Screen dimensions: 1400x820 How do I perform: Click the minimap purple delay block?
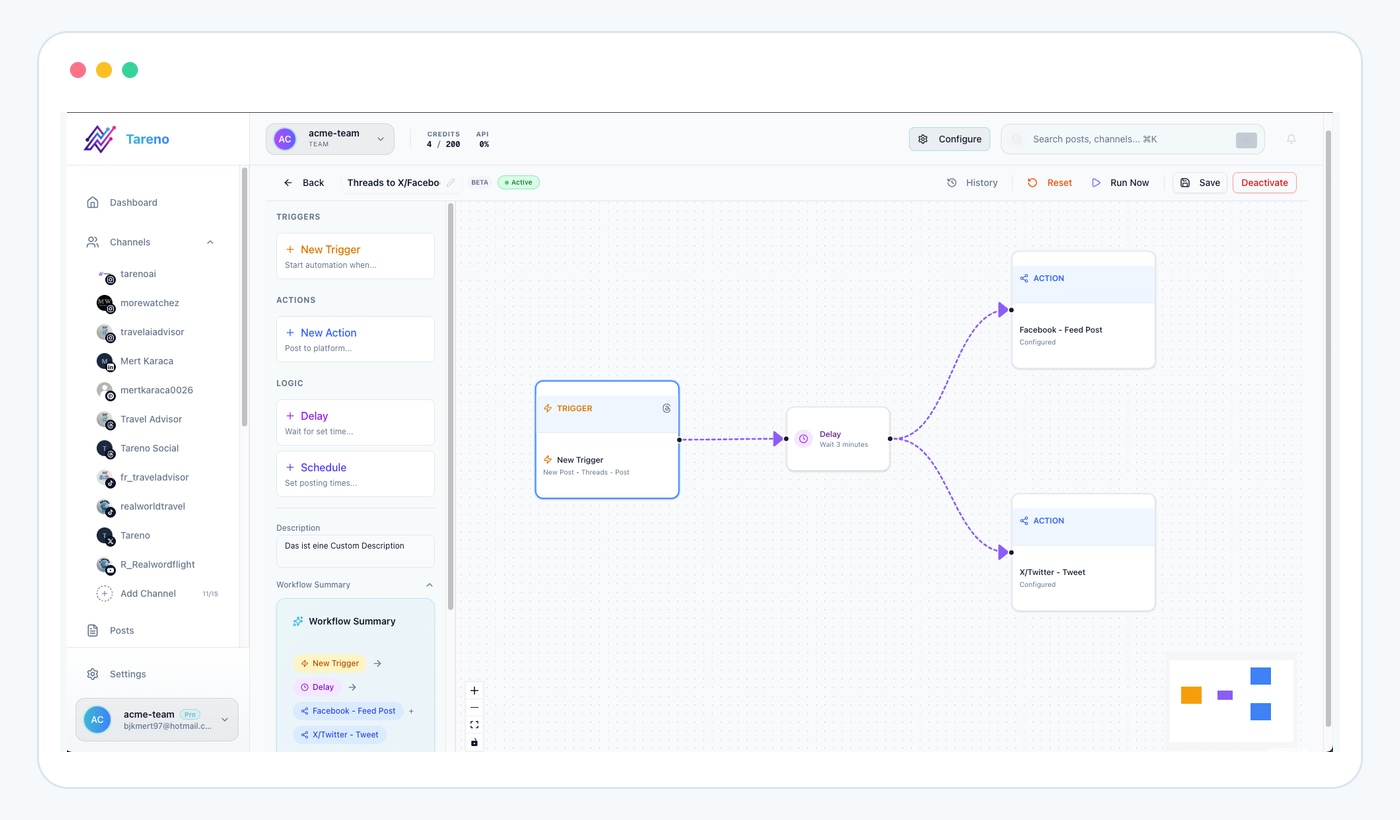(x=1225, y=695)
